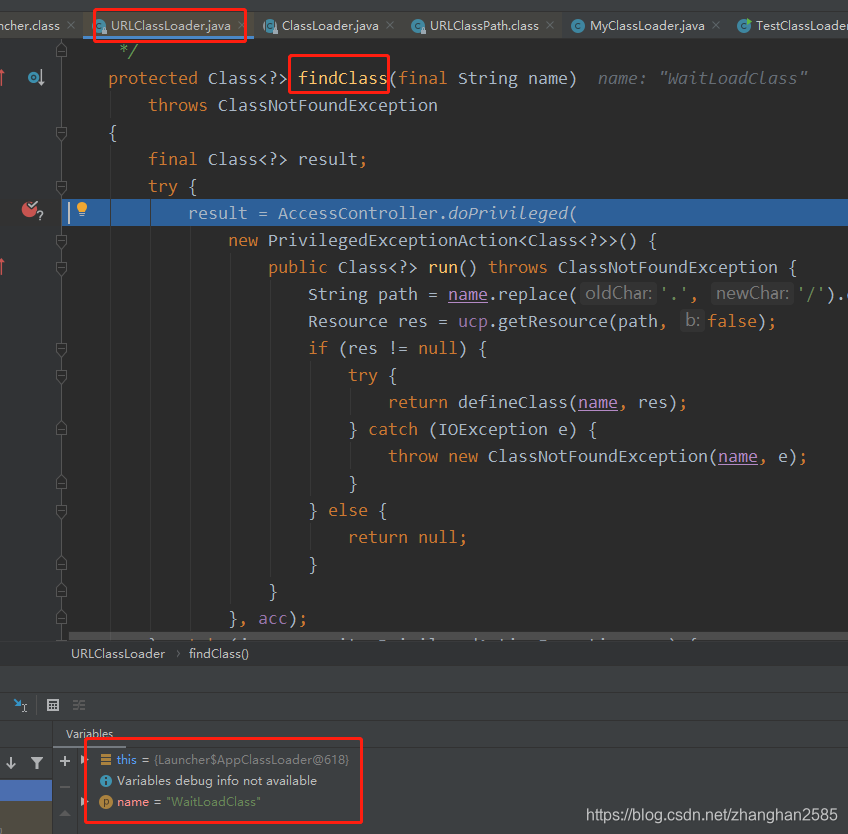Click the red navigation arrow at the top left
This screenshot has width=848, height=834.
click(4, 75)
